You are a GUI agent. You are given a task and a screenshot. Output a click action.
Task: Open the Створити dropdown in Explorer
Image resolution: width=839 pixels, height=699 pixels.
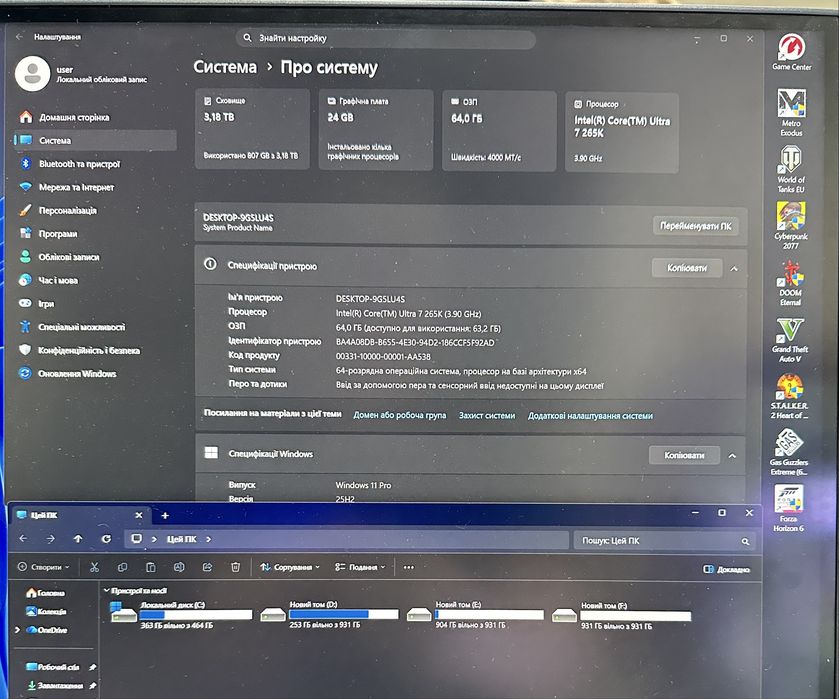pos(44,567)
